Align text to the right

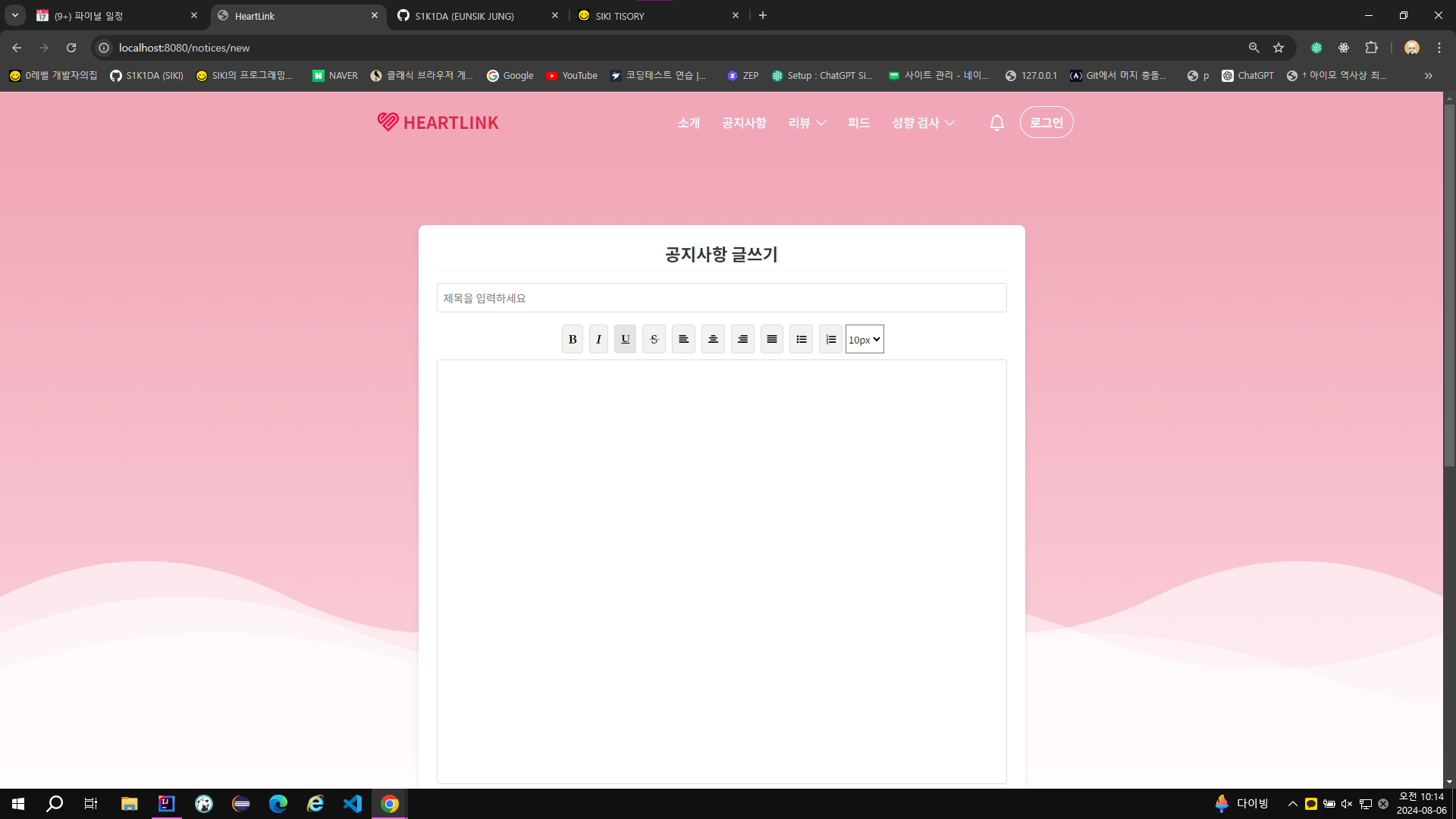tap(742, 339)
